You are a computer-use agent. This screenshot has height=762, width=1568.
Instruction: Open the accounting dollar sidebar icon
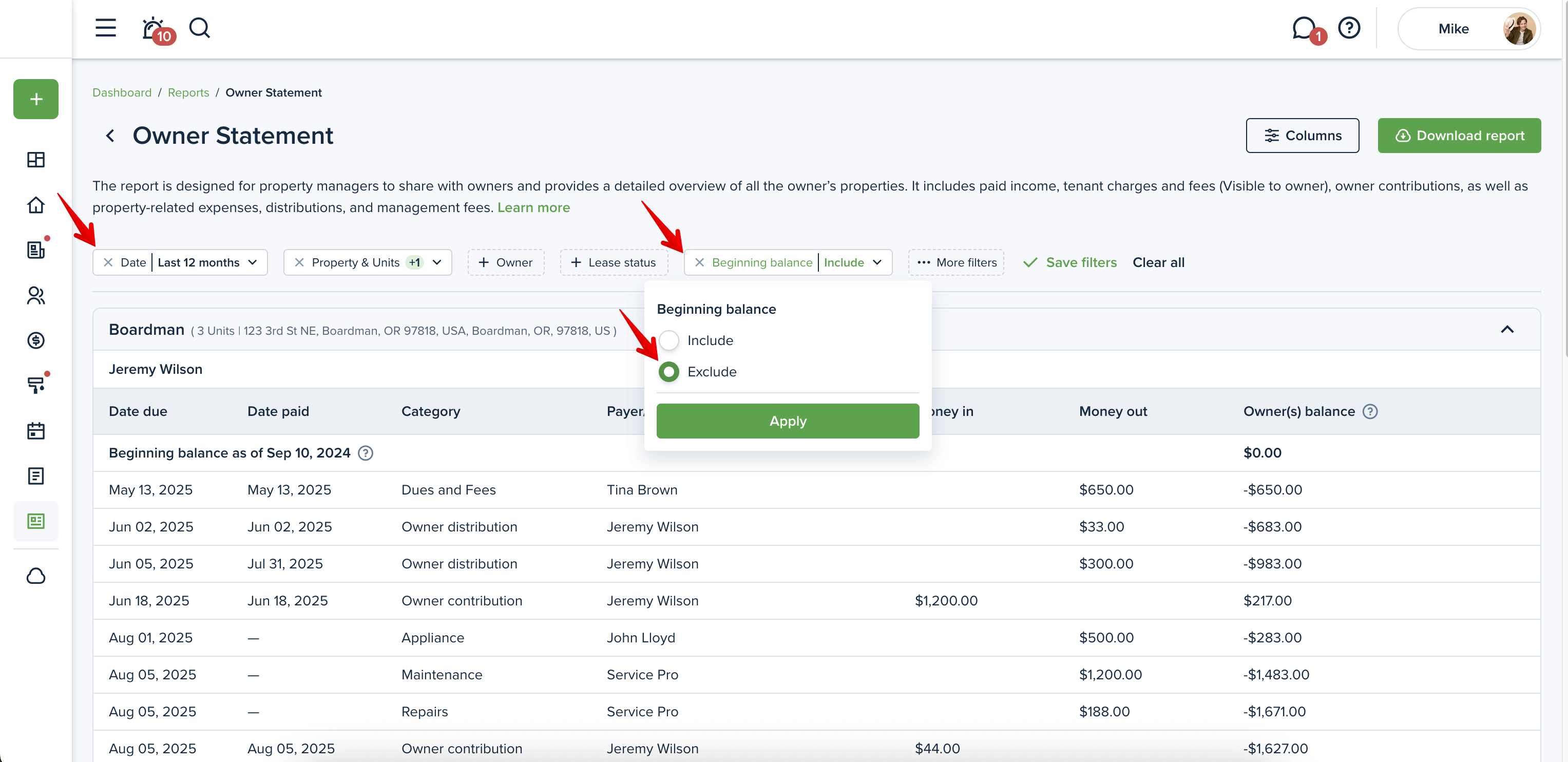(36, 340)
